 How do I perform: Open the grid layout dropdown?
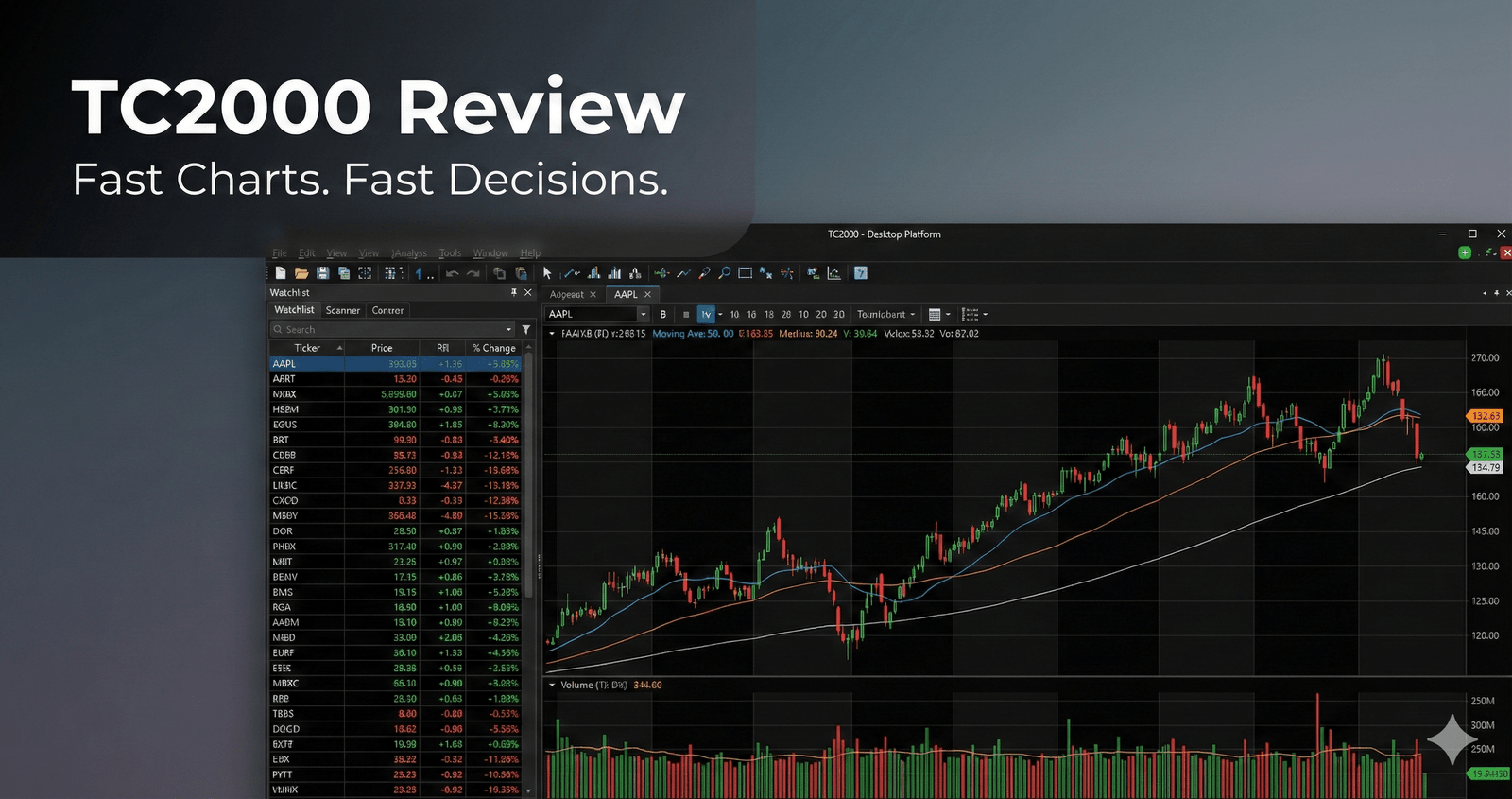click(948, 314)
